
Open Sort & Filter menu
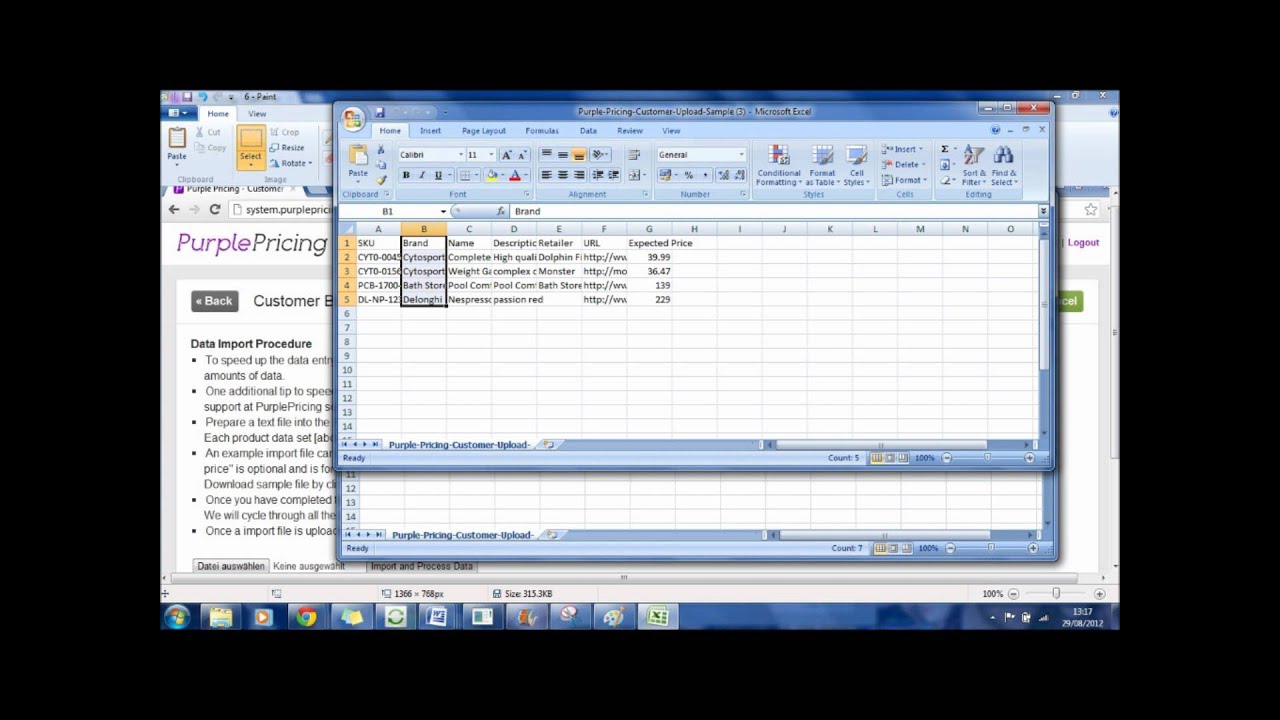click(973, 165)
